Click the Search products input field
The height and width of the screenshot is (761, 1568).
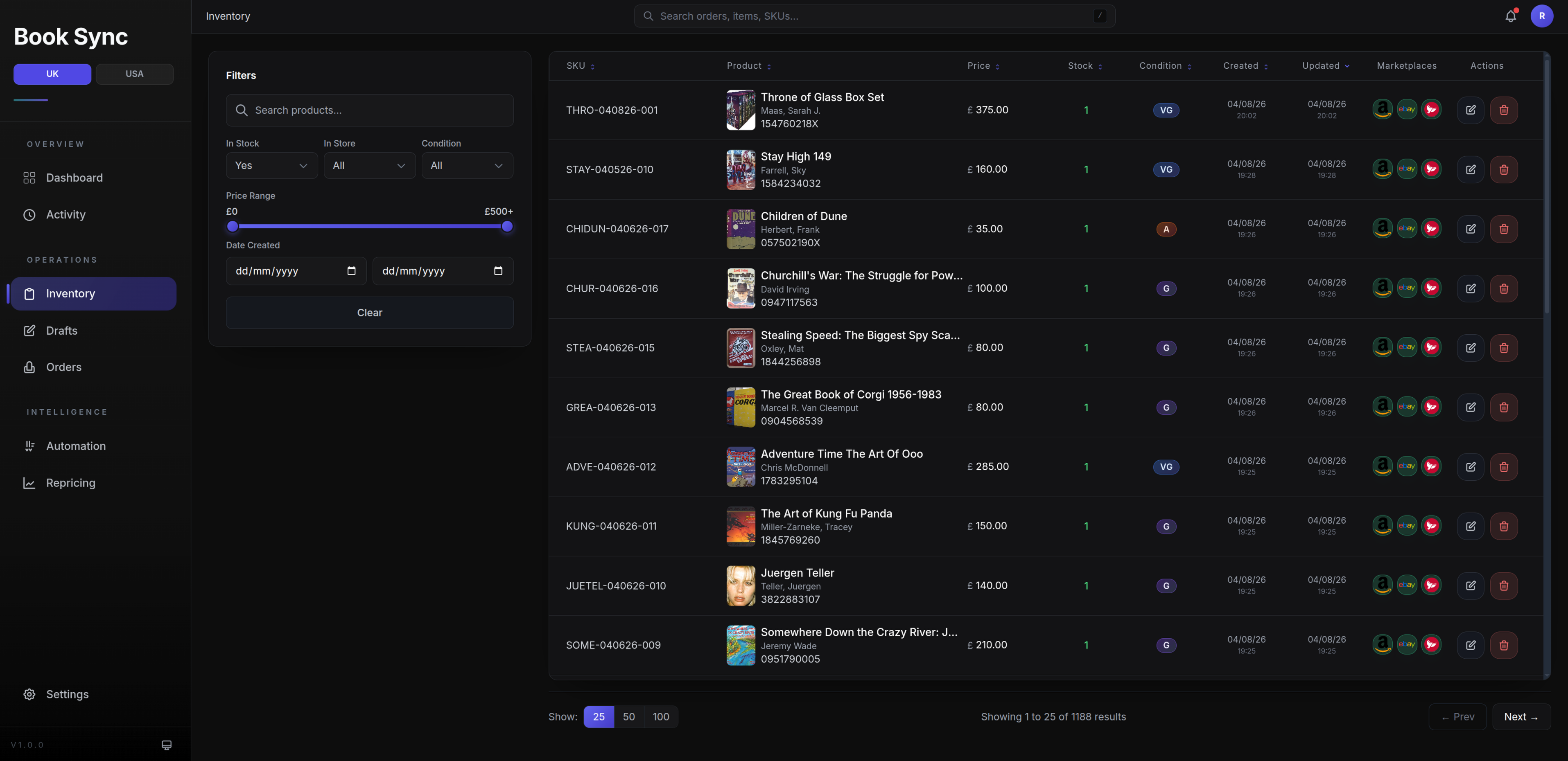point(369,110)
